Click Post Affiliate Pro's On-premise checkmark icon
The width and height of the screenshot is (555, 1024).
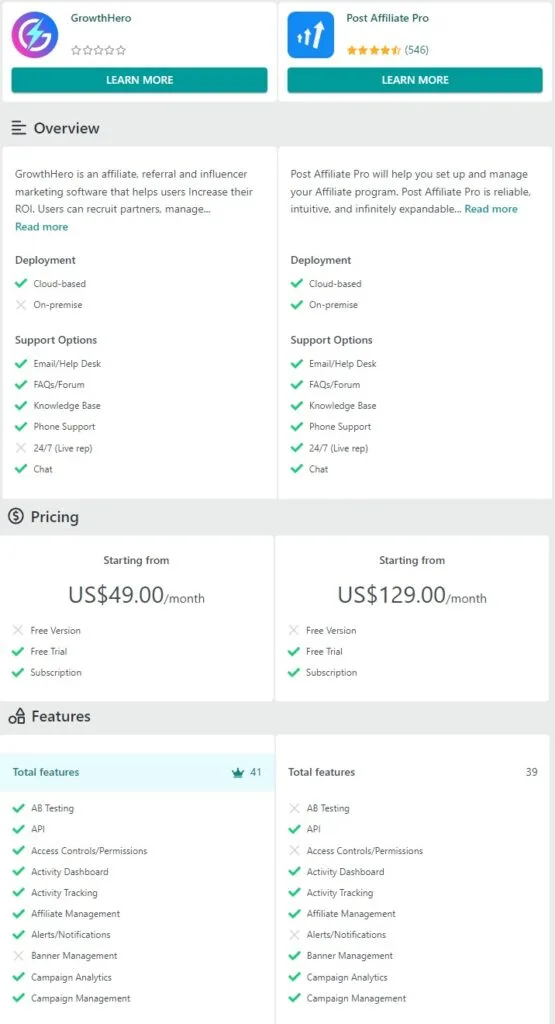coord(297,304)
